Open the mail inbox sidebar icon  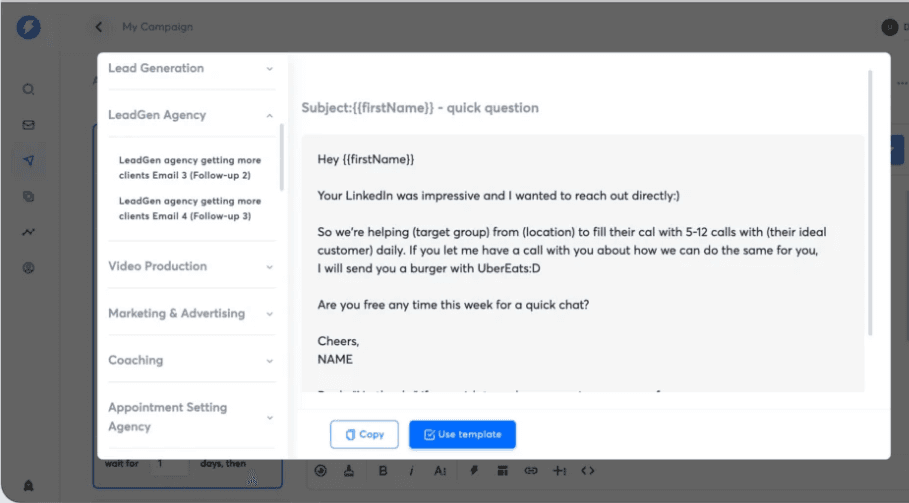pos(28,125)
